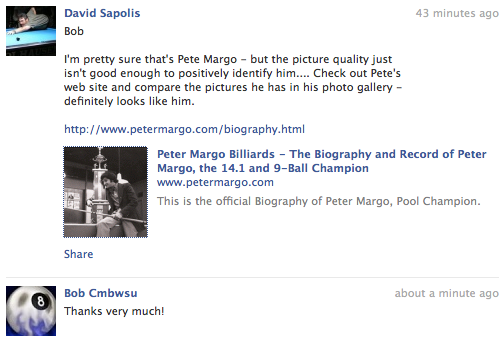Screen dimensions: 504x363
Task: Click the divider line between the comments
Action: [x=252, y=277]
